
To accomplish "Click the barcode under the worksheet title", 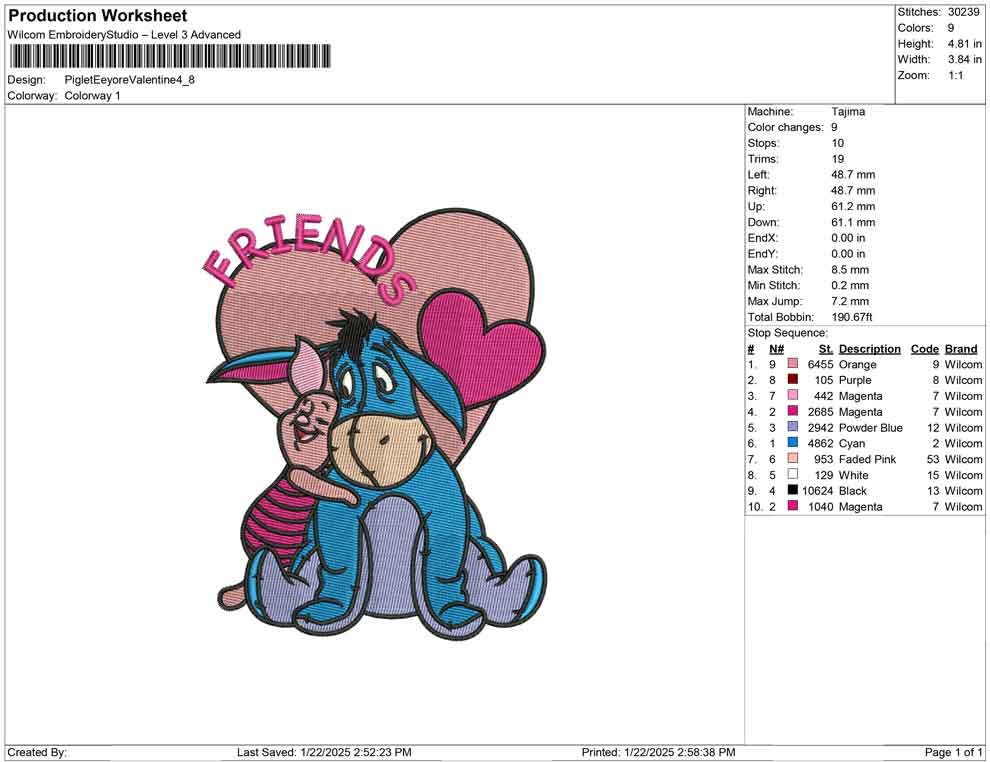I will (x=169, y=56).
